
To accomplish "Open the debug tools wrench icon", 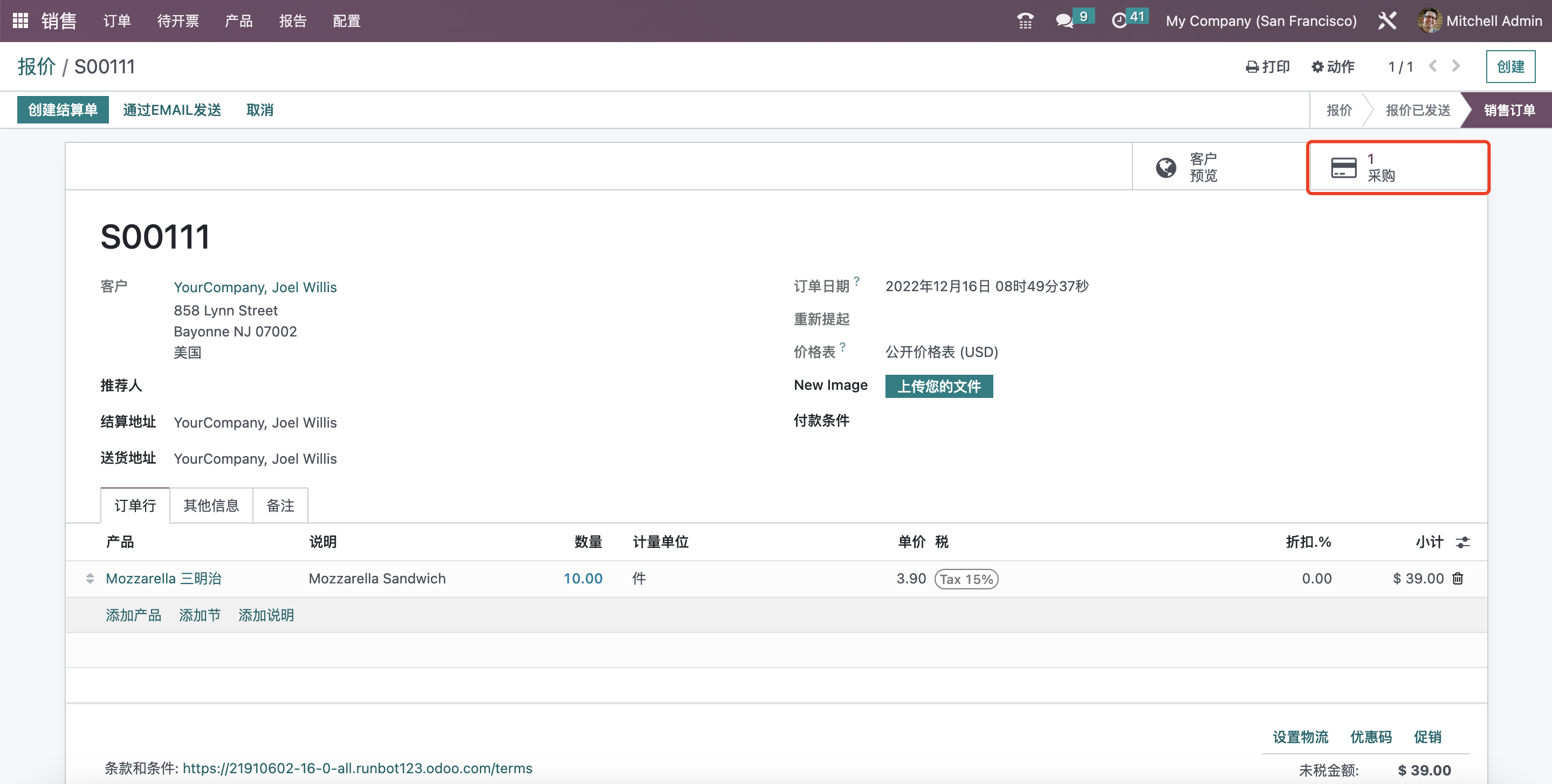I will click(x=1387, y=21).
